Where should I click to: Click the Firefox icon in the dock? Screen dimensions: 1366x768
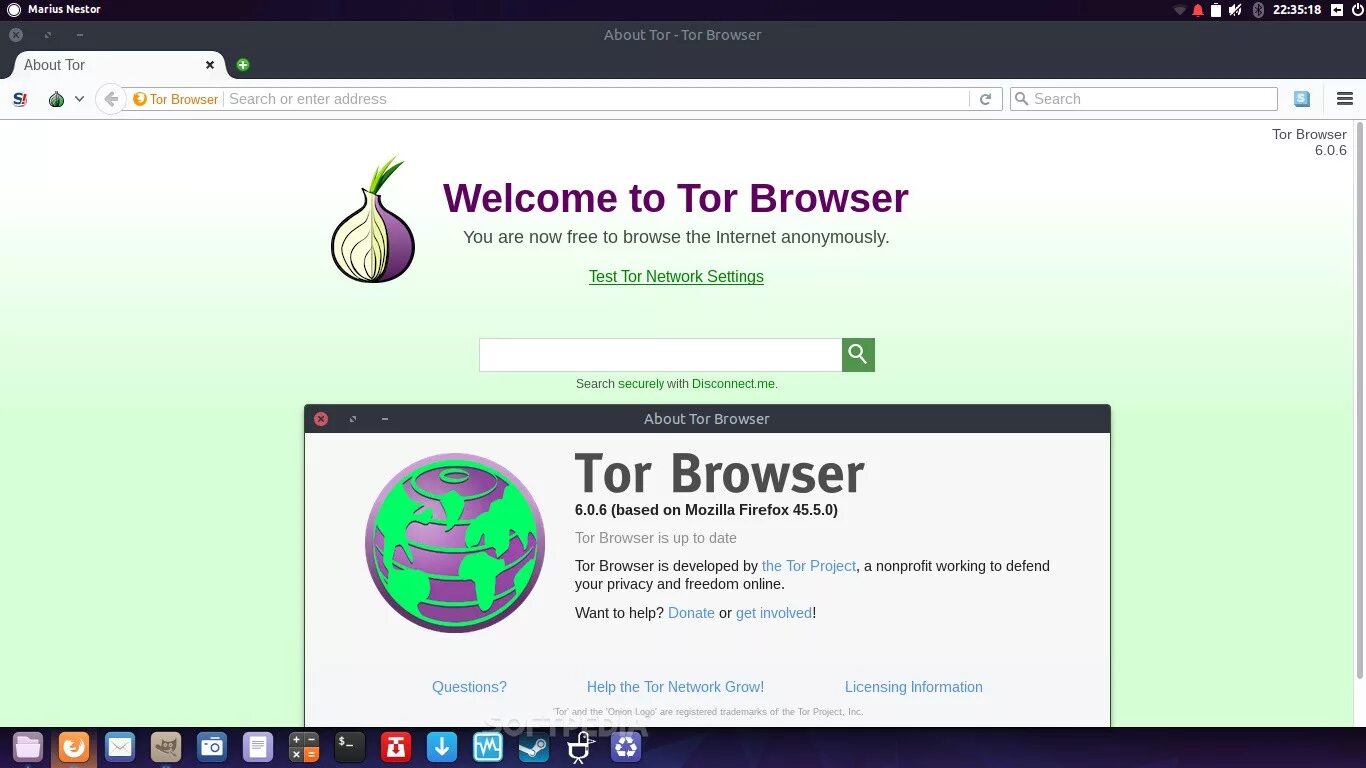tap(74, 747)
